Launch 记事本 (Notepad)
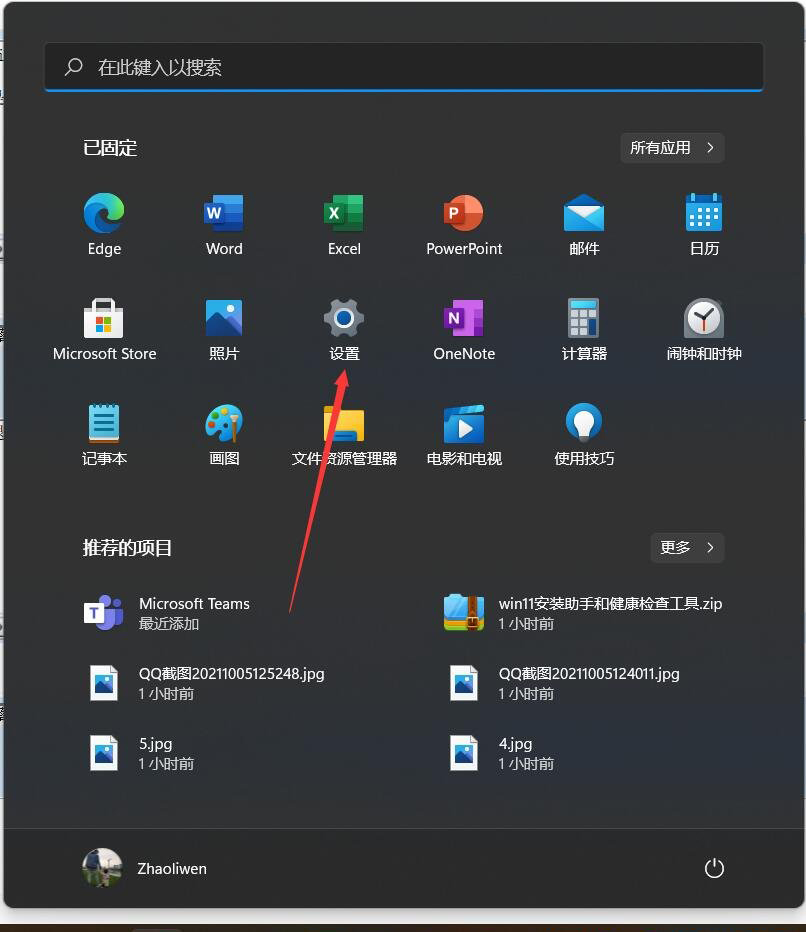Screen dimensions: 806x932 click(x=103, y=422)
